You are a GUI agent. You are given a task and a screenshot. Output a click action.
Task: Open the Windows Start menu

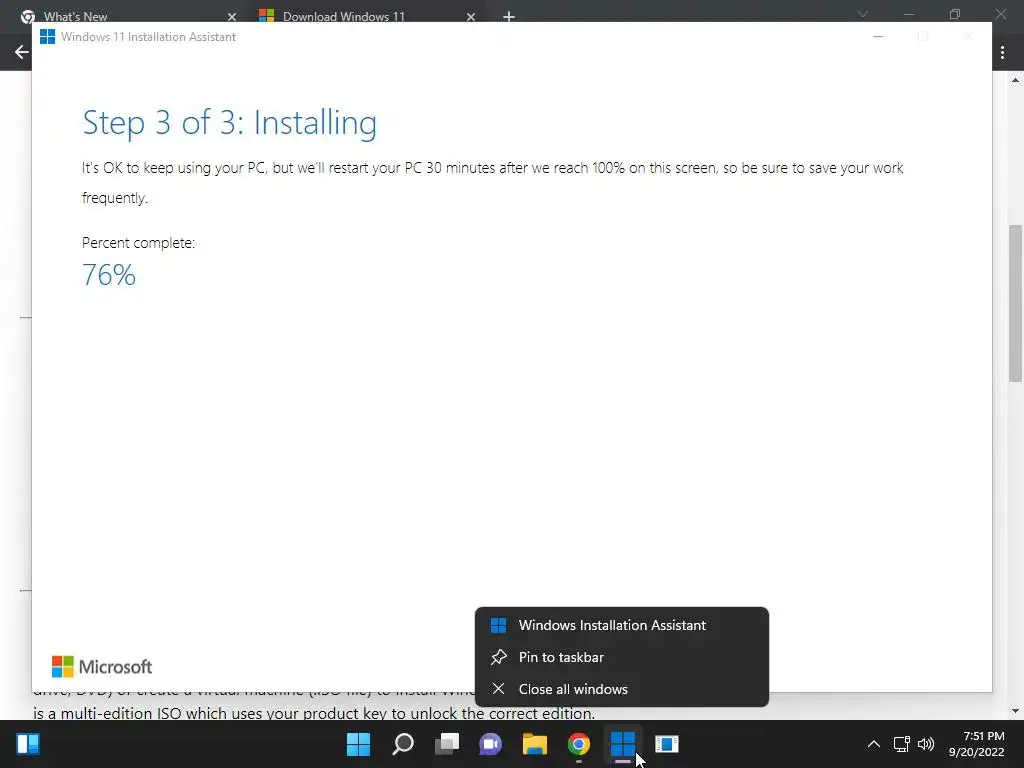point(359,744)
